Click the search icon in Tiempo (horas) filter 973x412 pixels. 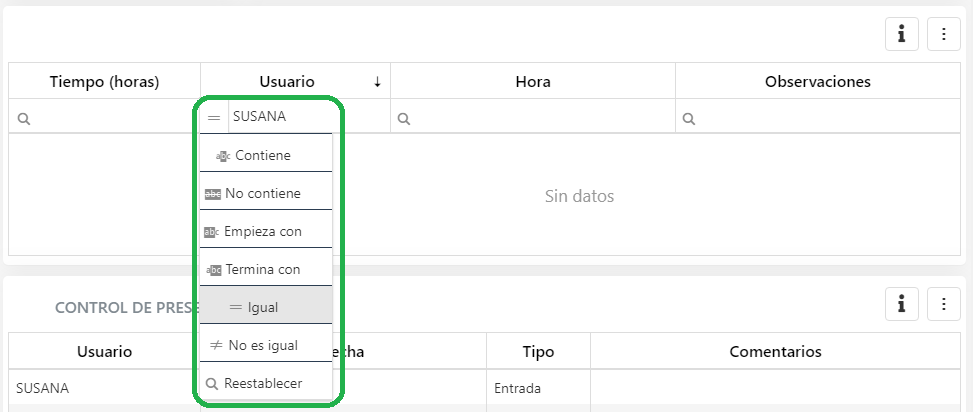tap(24, 118)
